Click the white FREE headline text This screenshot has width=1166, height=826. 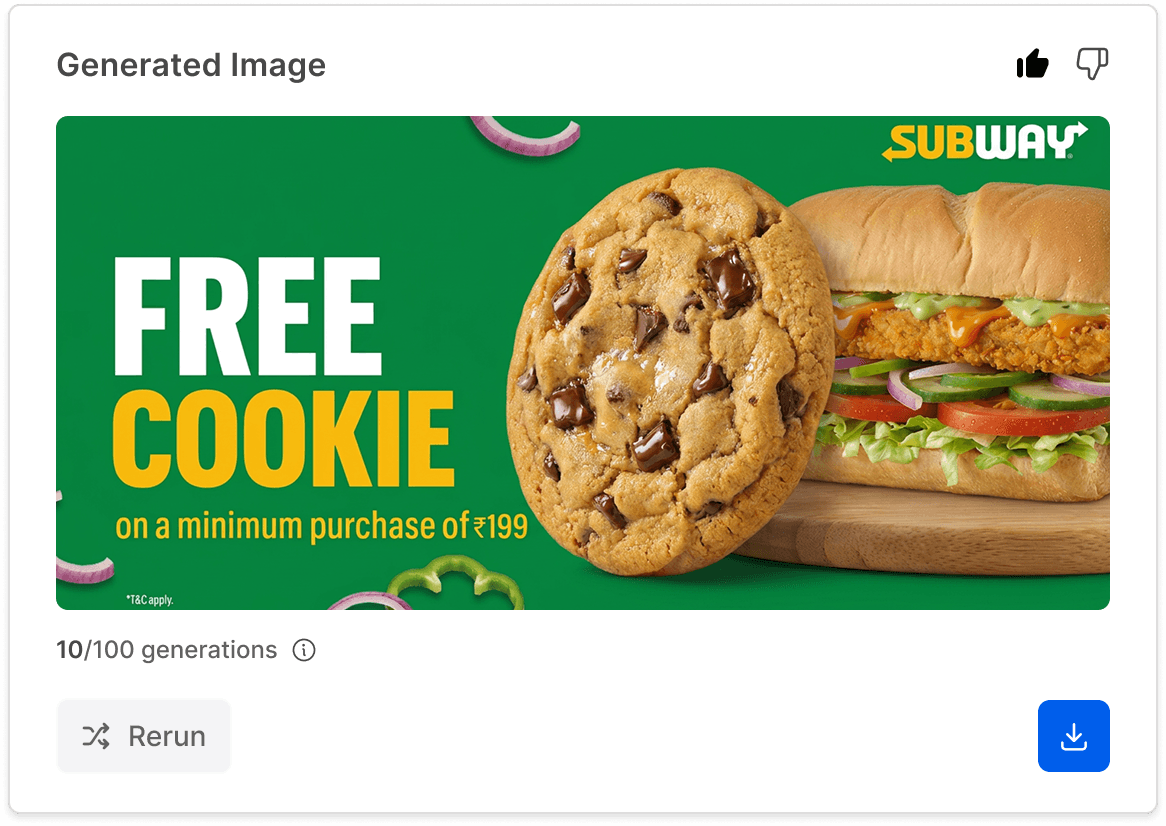pos(248,316)
